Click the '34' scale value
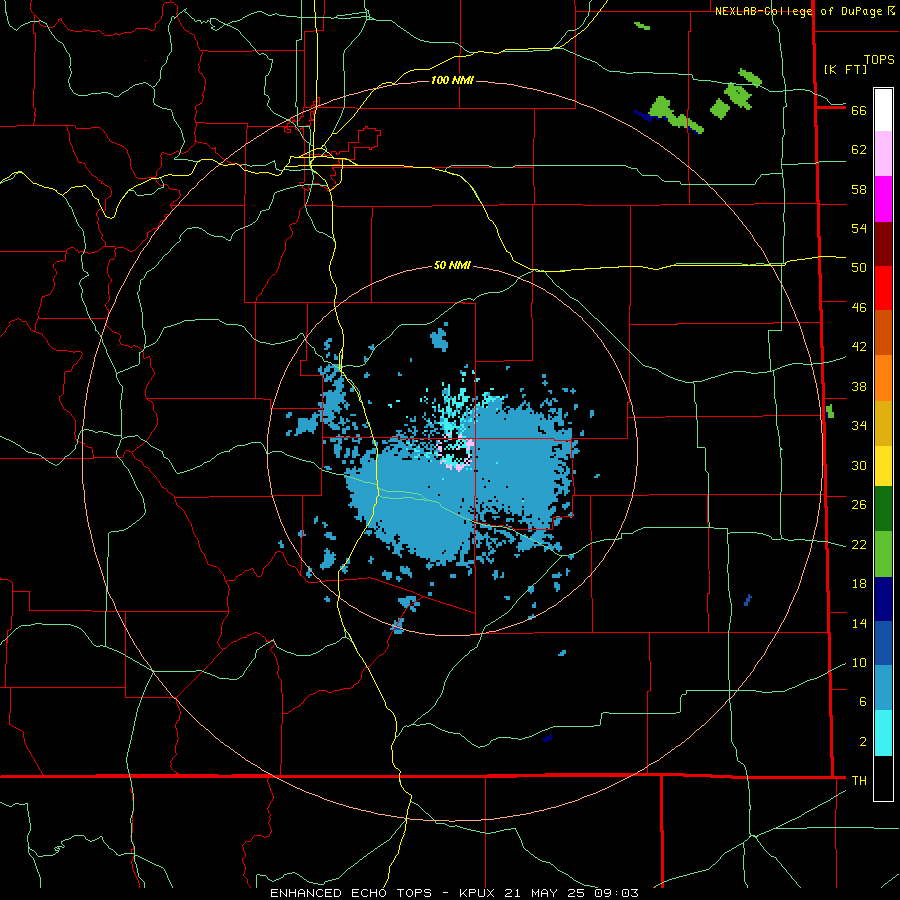 [x=859, y=426]
